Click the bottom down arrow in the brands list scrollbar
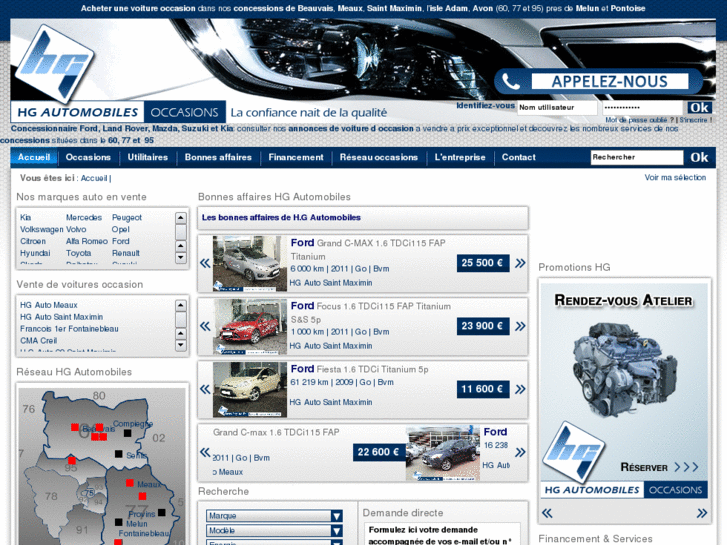This screenshot has width=727, height=545. (181, 257)
